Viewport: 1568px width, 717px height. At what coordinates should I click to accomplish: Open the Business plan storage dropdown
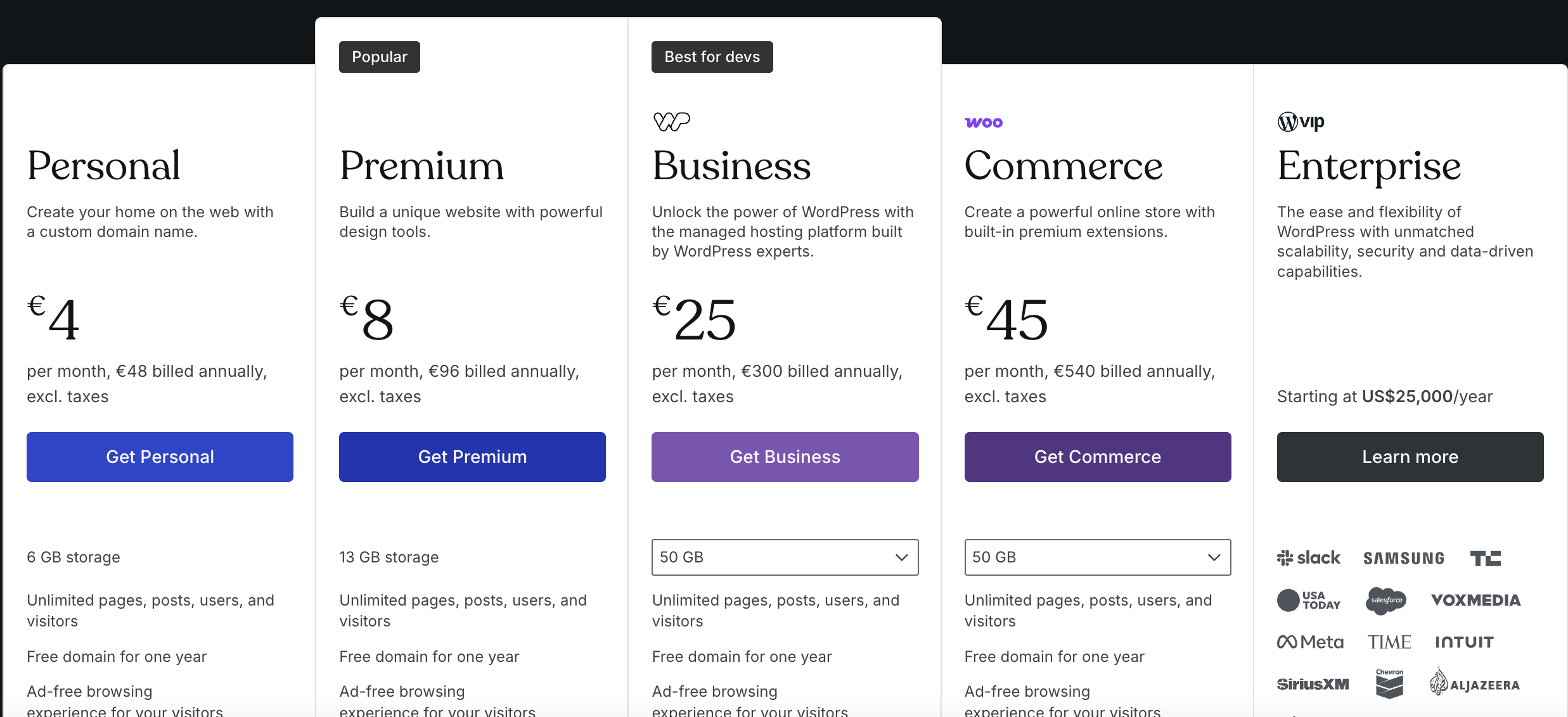785,557
